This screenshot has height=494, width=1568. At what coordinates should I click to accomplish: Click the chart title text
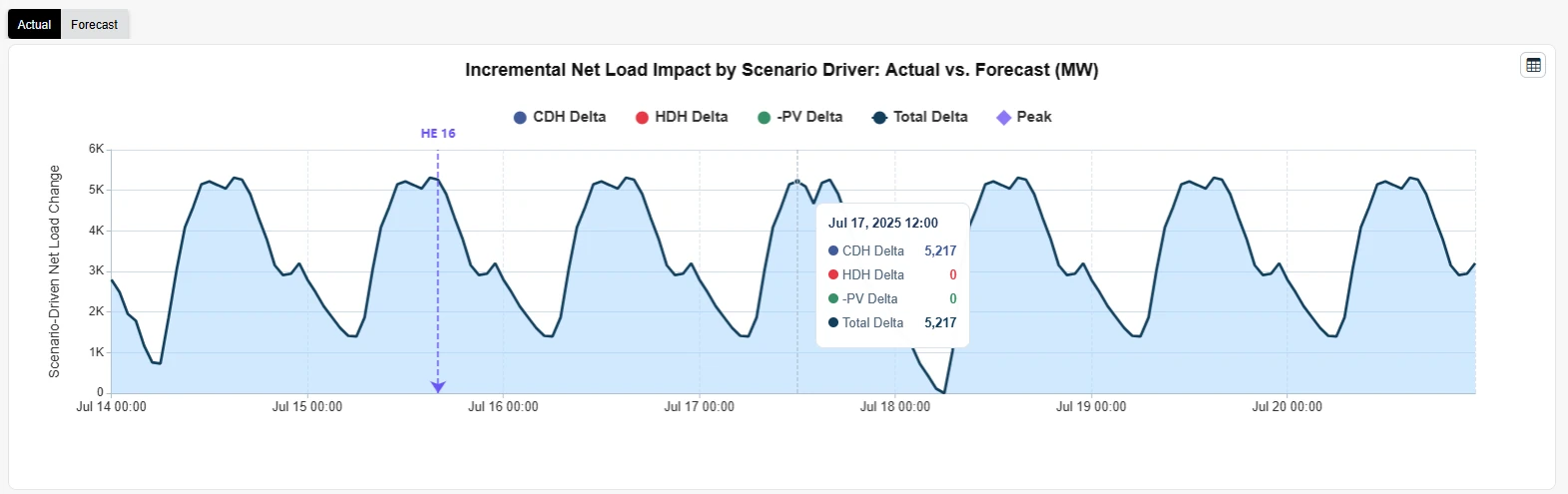click(x=782, y=70)
